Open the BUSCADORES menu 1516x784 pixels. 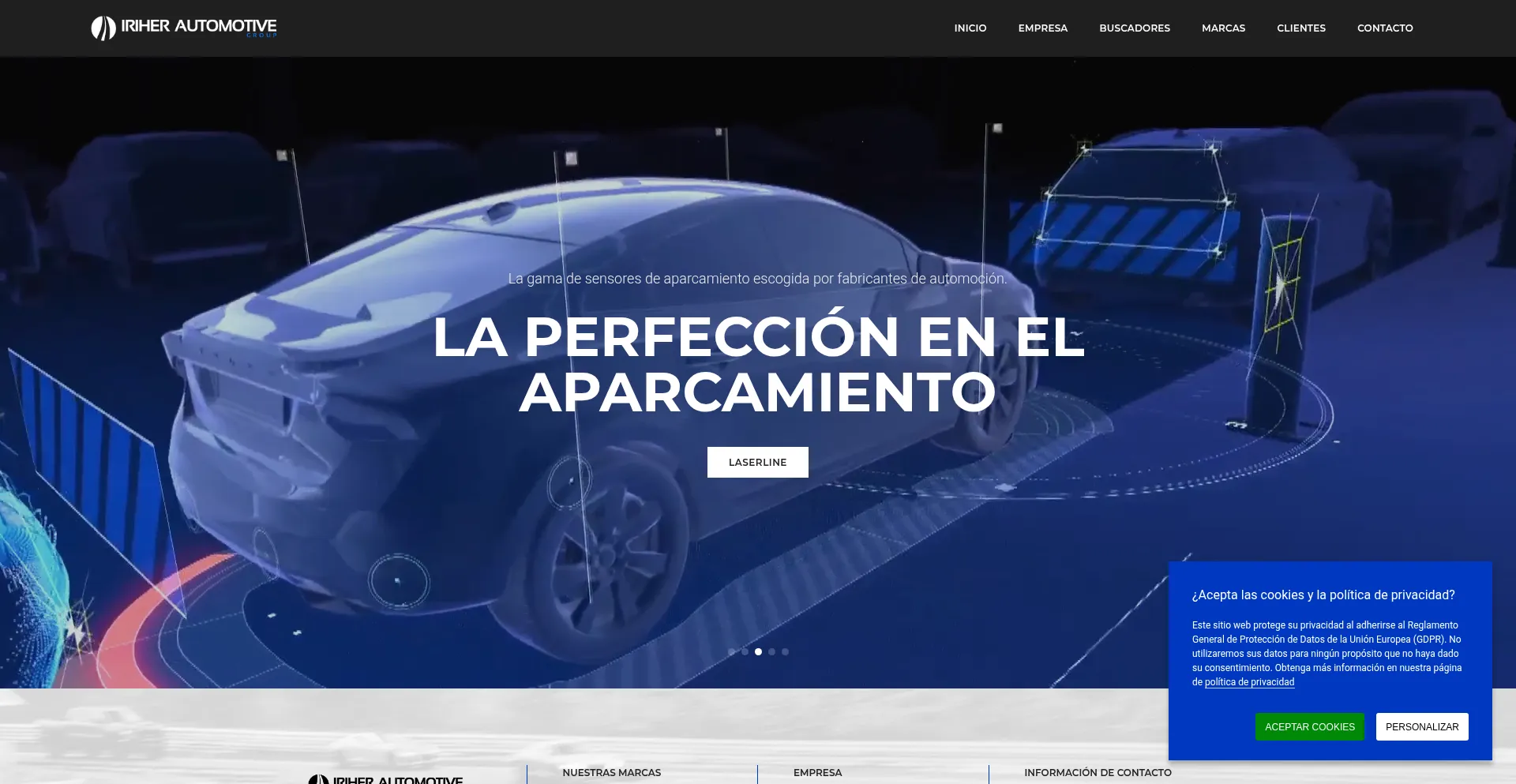1134,28
